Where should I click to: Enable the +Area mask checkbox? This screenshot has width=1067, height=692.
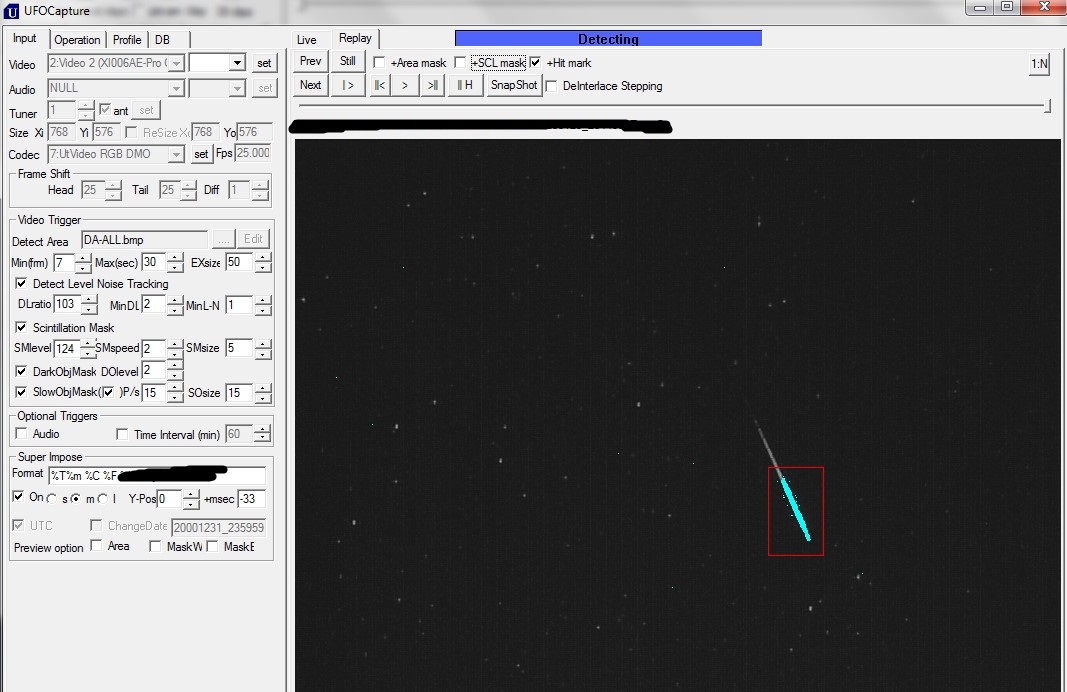[x=380, y=63]
